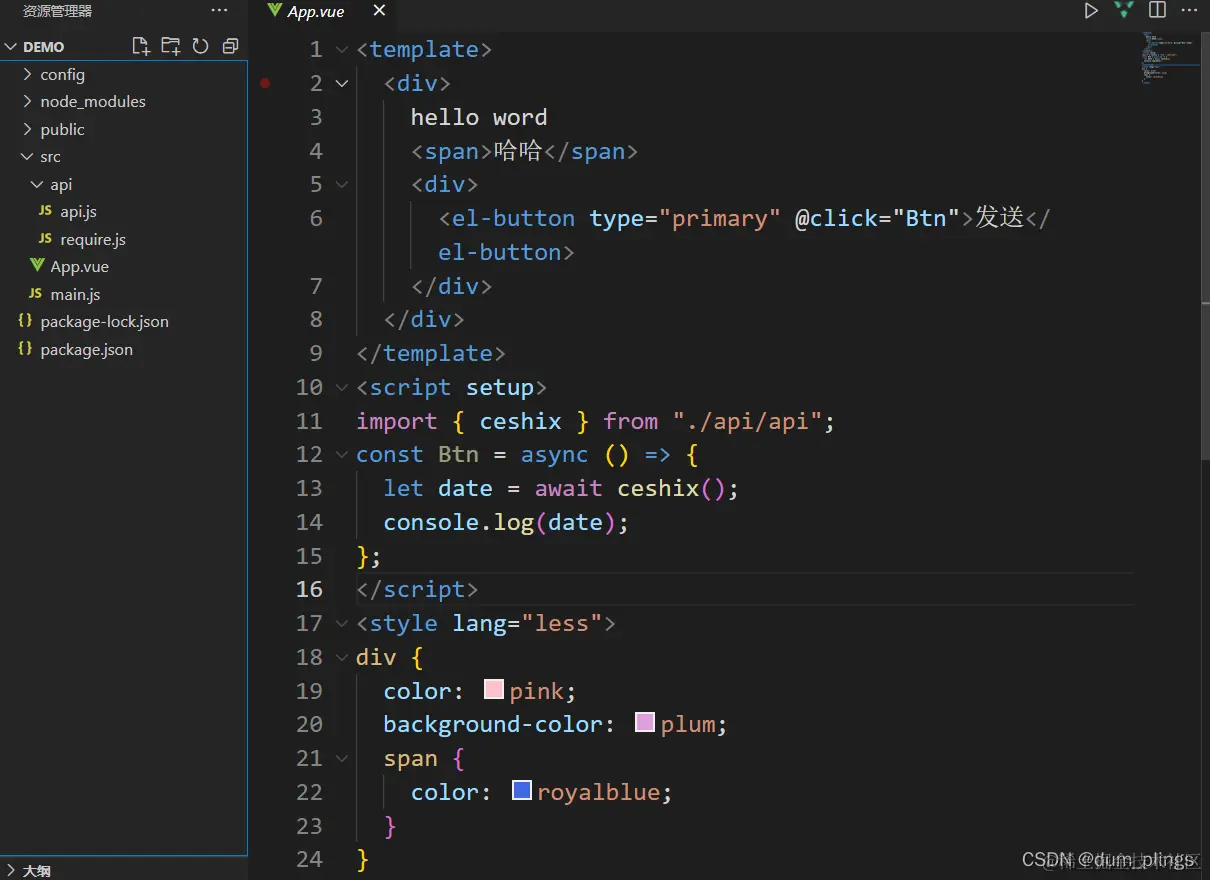The height and width of the screenshot is (880, 1210).
Task: Click the braces icon beside package-lock.json
Action: tap(25, 321)
